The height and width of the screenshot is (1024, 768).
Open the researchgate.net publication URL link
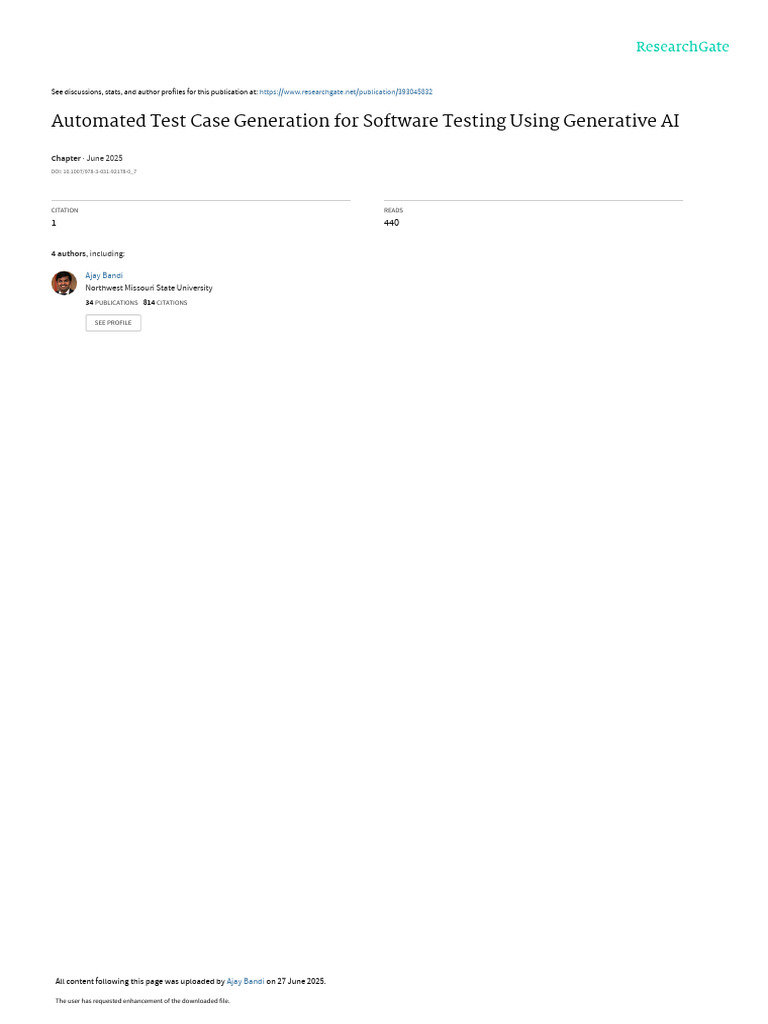click(345, 92)
